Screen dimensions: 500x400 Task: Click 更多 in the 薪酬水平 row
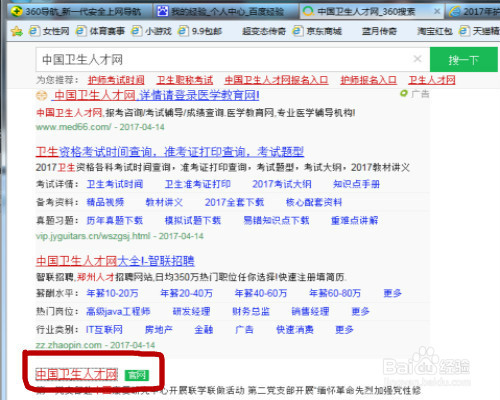(393, 293)
